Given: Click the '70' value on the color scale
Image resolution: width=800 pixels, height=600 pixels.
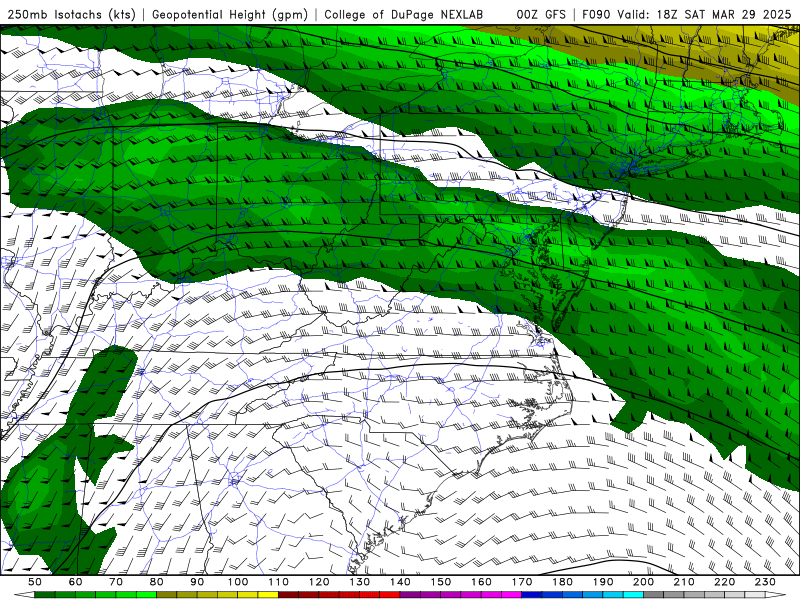Looking at the screenshot, I should click(116, 582).
